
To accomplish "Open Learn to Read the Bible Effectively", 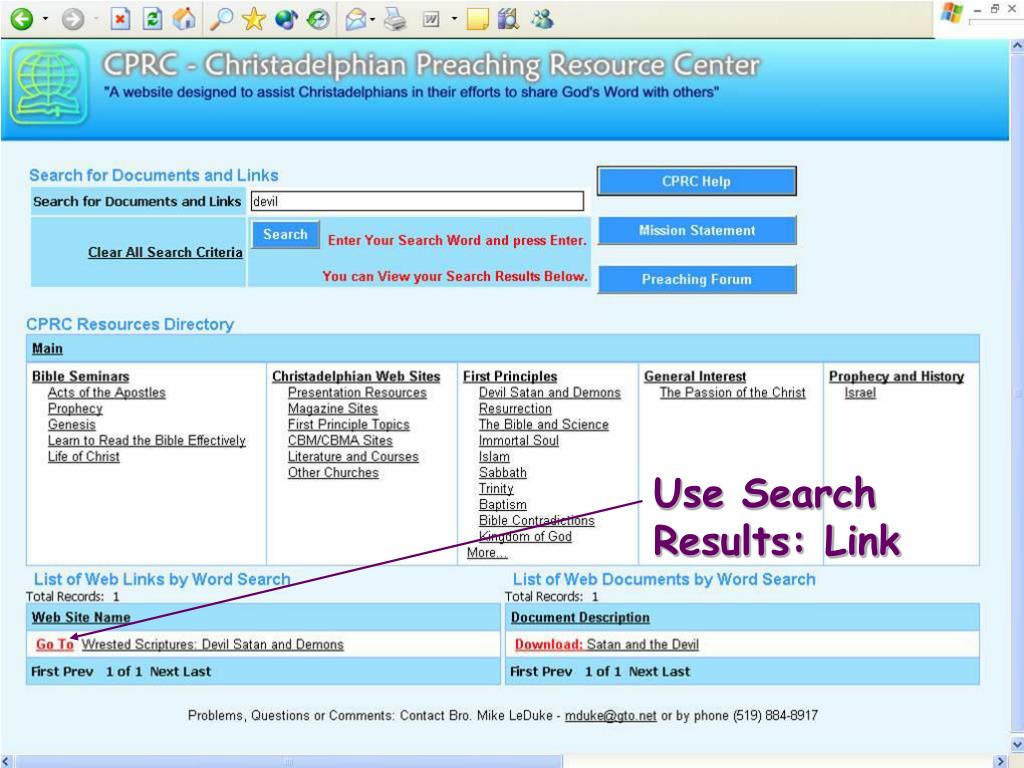I will (x=147, y=441).
